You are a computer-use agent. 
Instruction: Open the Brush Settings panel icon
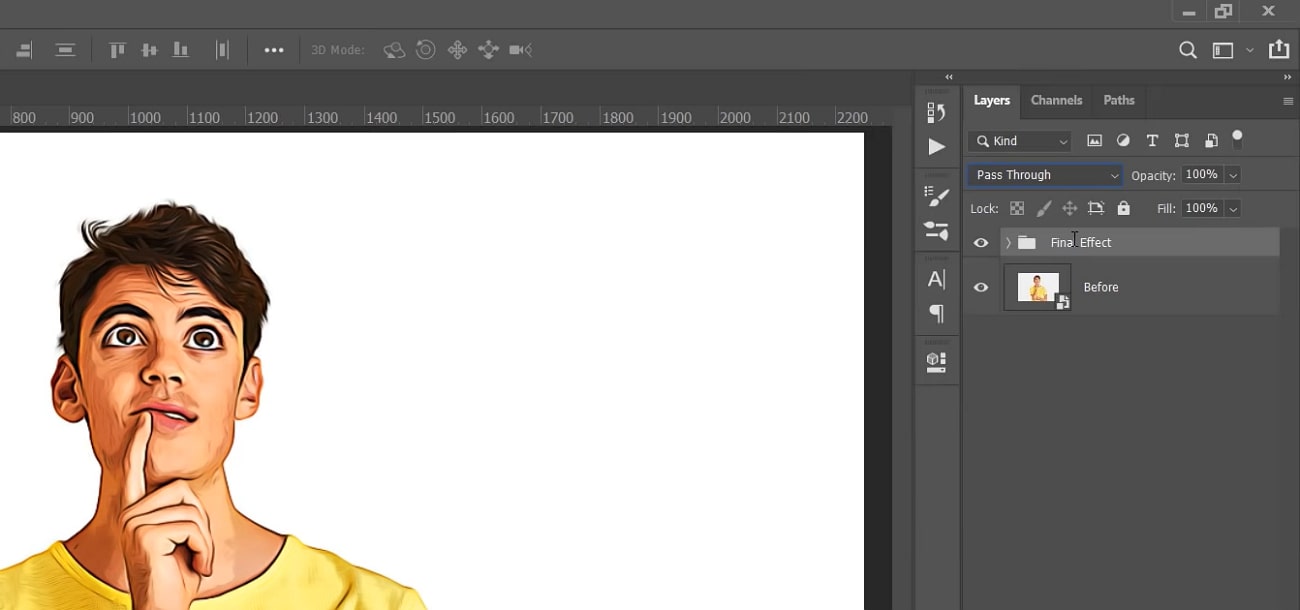936,196
